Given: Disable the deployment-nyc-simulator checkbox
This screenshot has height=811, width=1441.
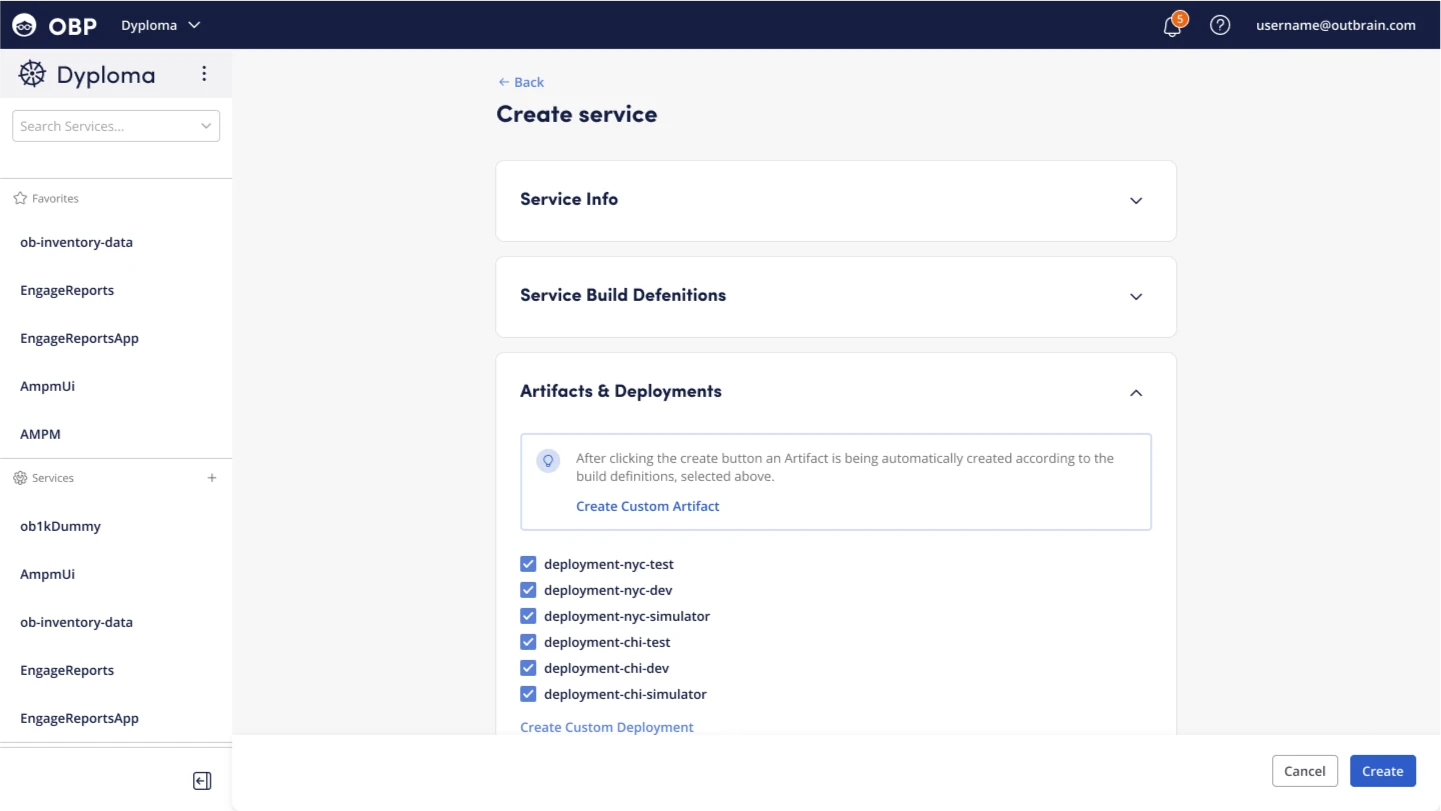Looking at the screenshot, I should [528, 616].
